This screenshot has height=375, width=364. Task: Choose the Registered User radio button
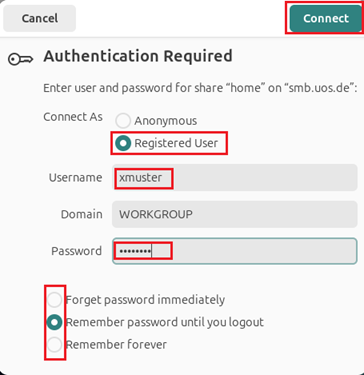pyautogui.click(x=123, y=143)
